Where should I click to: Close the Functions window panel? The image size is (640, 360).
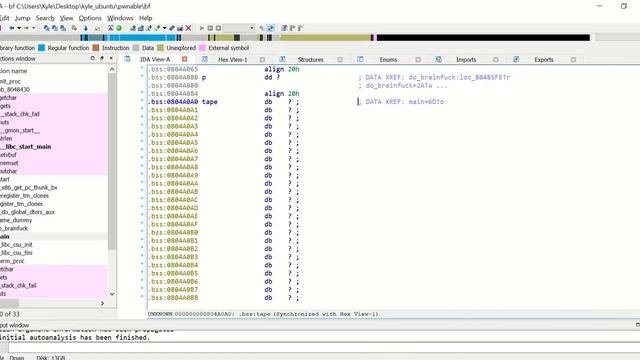[x=111, y=58]
